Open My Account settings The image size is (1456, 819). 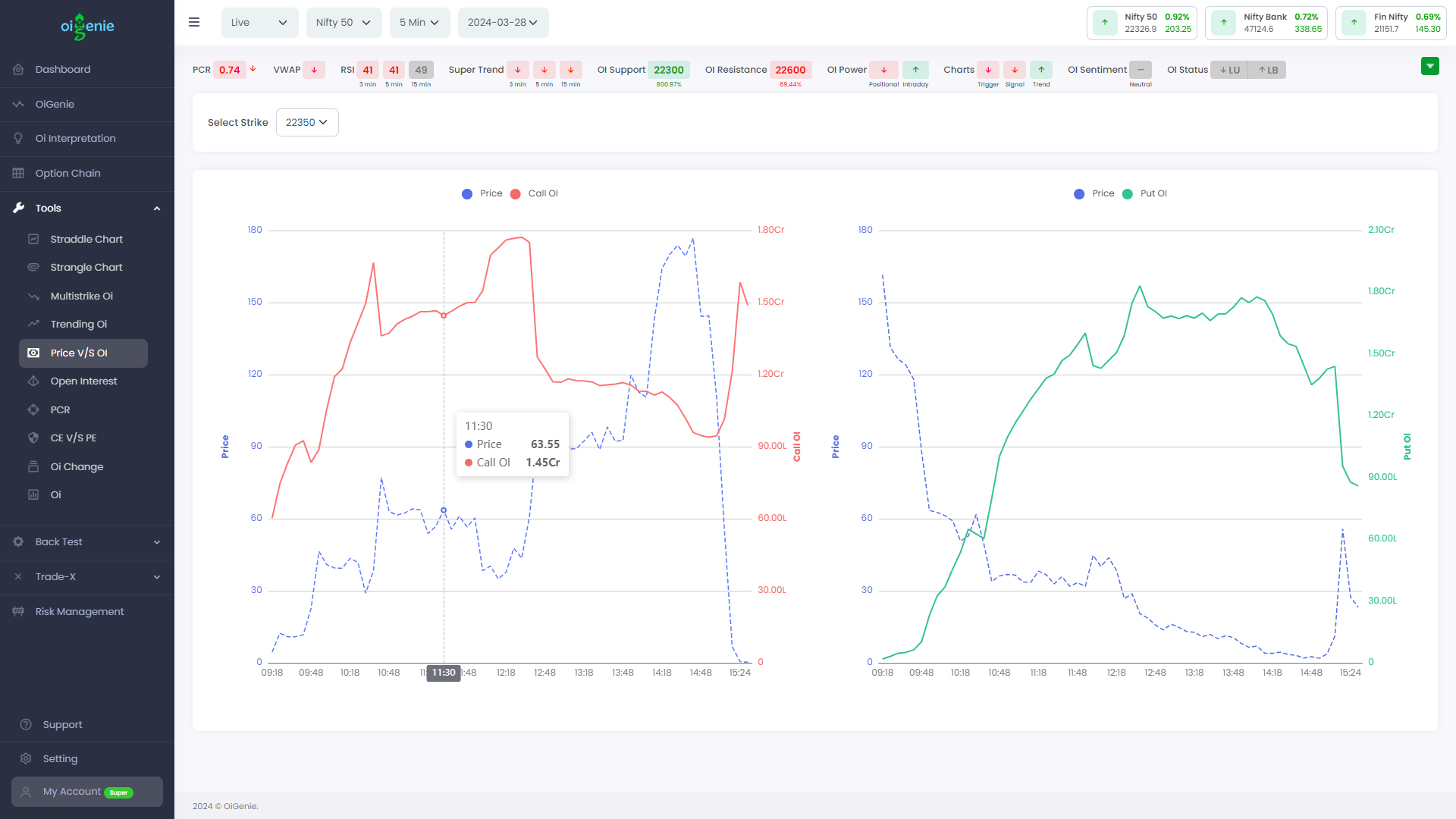73,791
